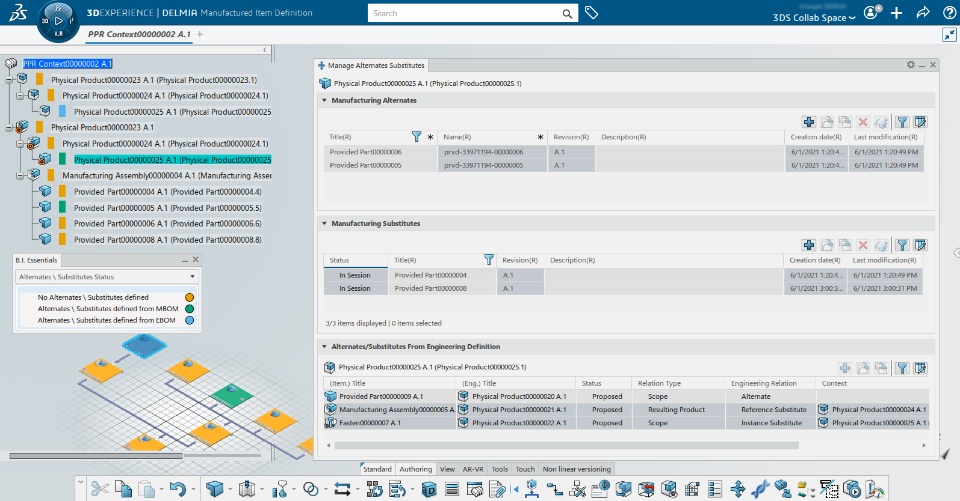This screenshot has width=960, height=501.
Task: Open the 3DS Collab Space dropdown
Action: tap(814, 18)
